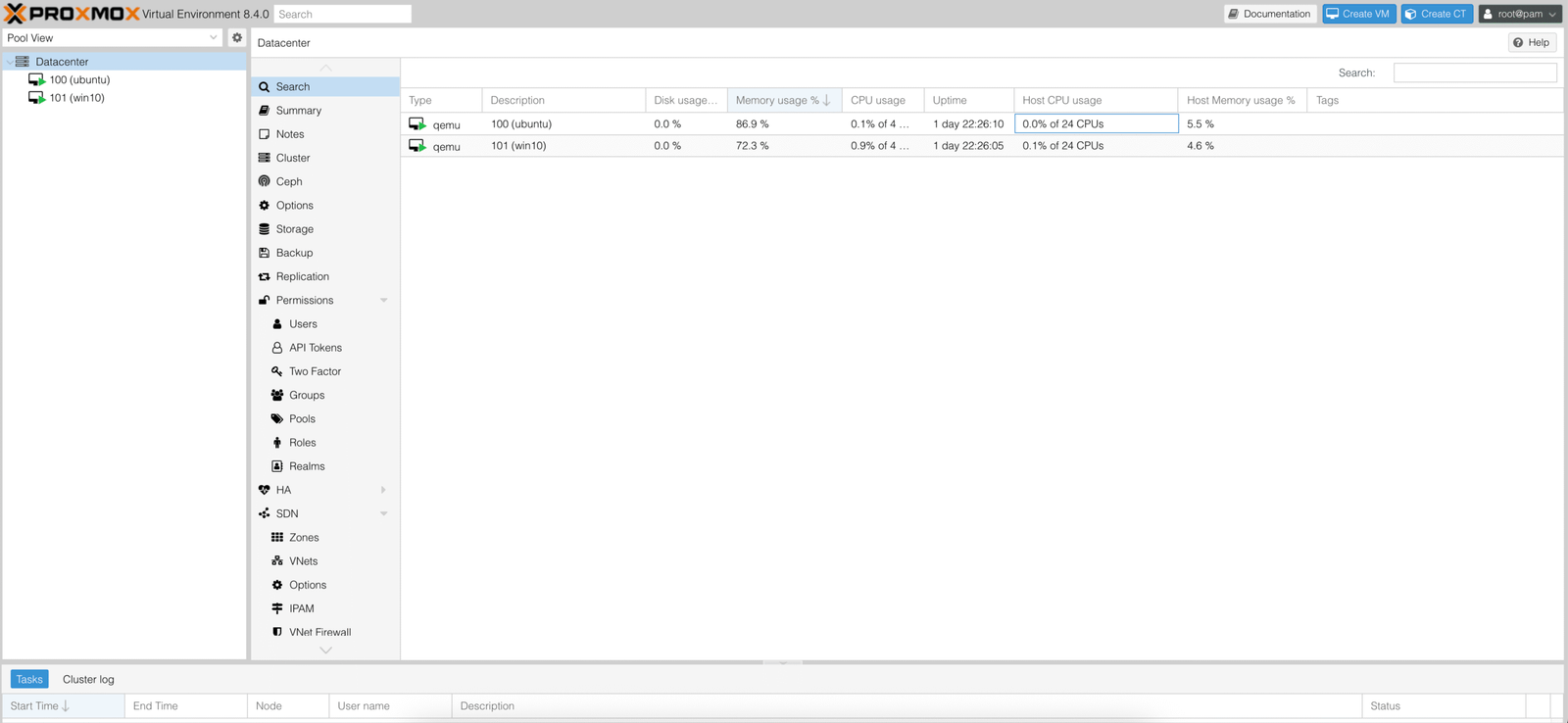This screenshot has width=1568, height=723.
Task: Open the Pool View dropdown
Action: [113, 38]
